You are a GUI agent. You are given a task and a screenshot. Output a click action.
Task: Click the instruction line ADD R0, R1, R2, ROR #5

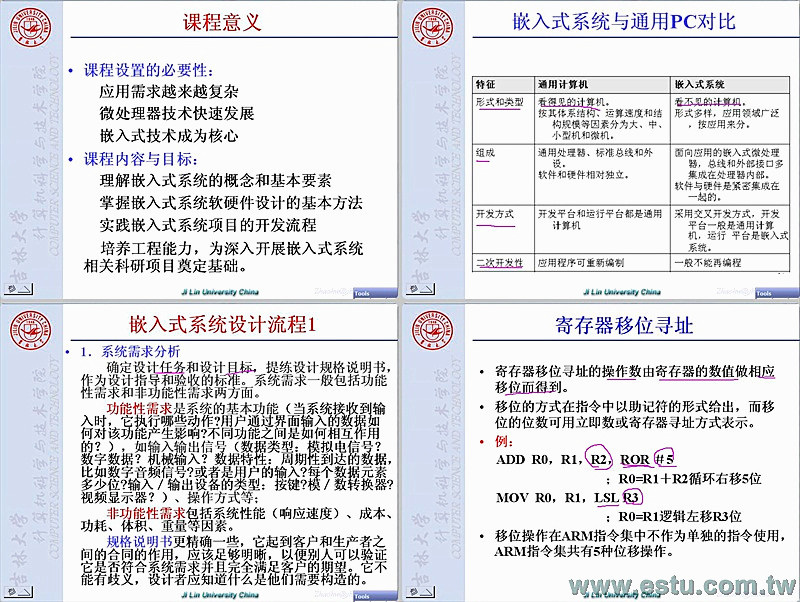pyautogui.click(x=586, y=459)
